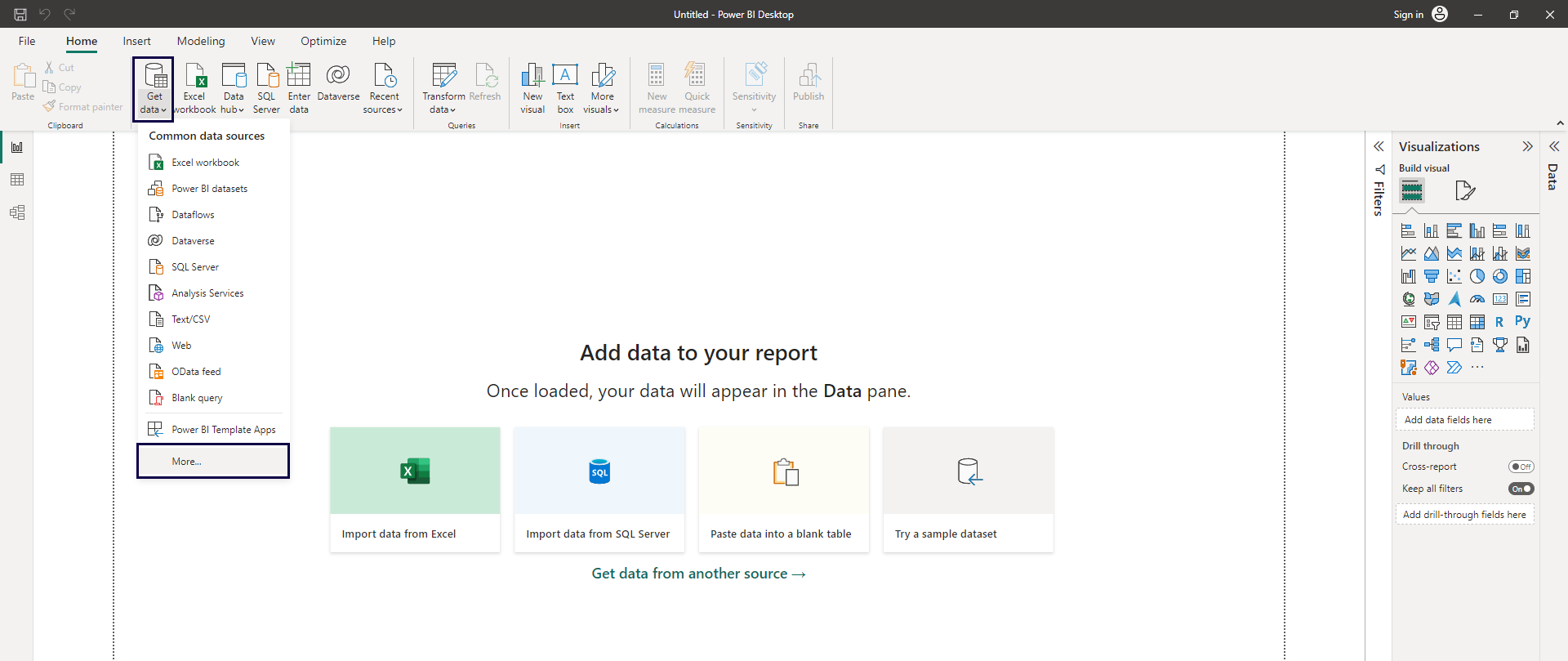Select Blank query in the menu
Screen dimensions: 1568x661
(x=213, y=398)
